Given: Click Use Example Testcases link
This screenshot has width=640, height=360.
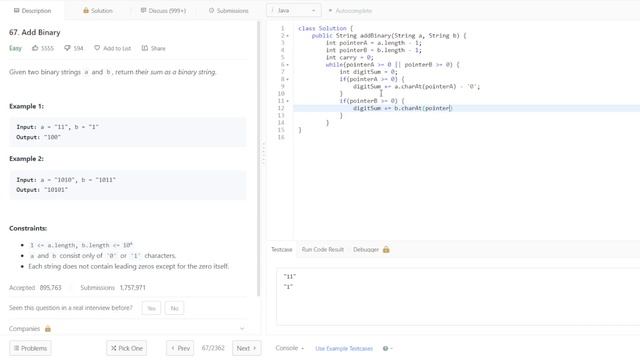Looking at the screenshot, I should (x=344, y=349).
